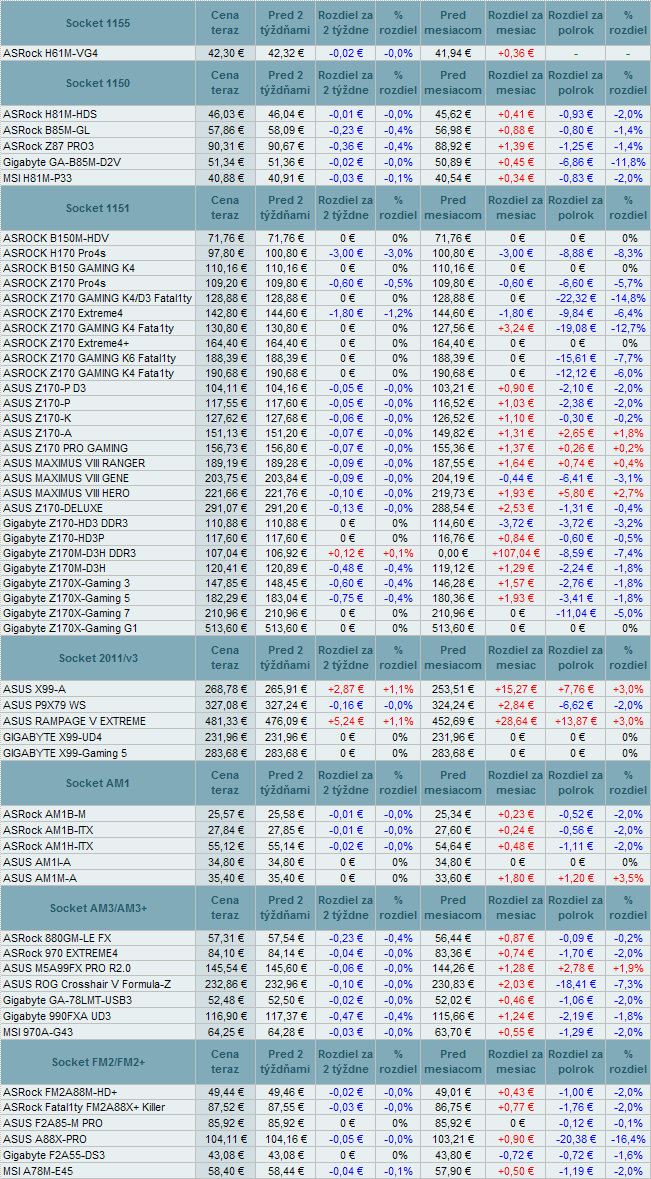Click the ASUS MAXIMUS VIII GENE row name

point(67,478)
